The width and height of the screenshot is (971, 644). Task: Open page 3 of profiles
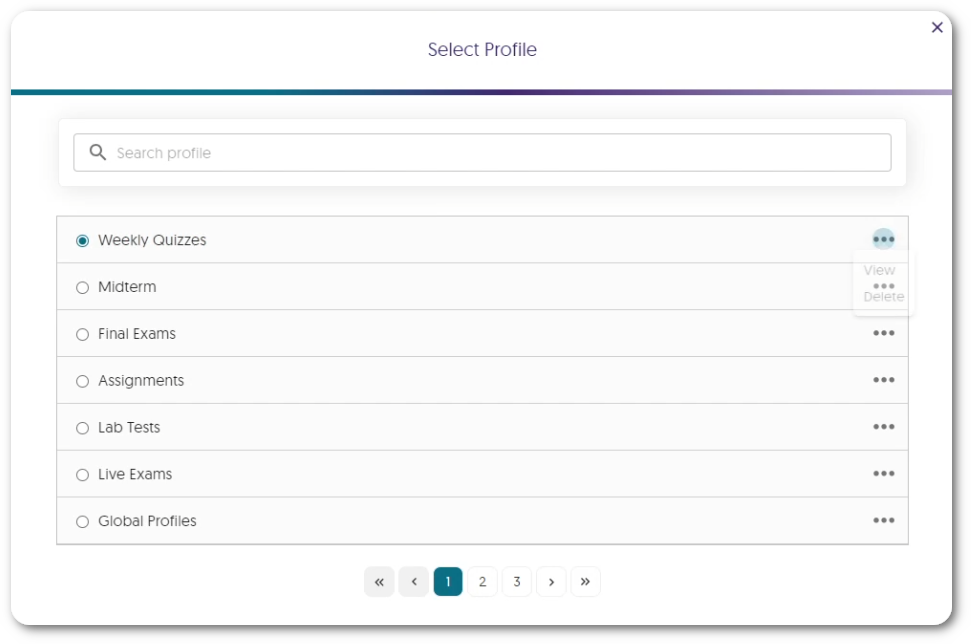coord(516,581)
